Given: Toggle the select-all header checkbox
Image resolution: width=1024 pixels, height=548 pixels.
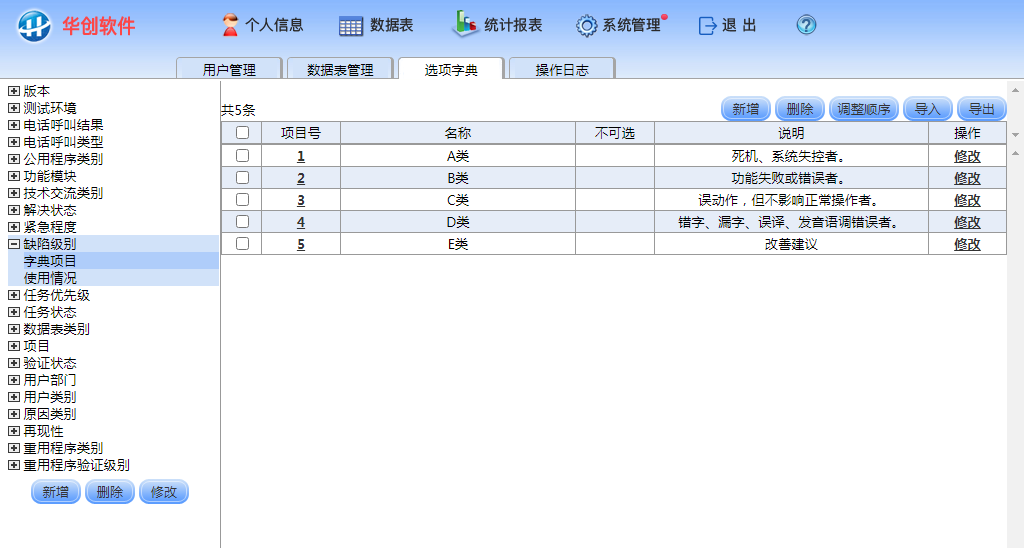Looking at the screenshot, I should (242, 133).
